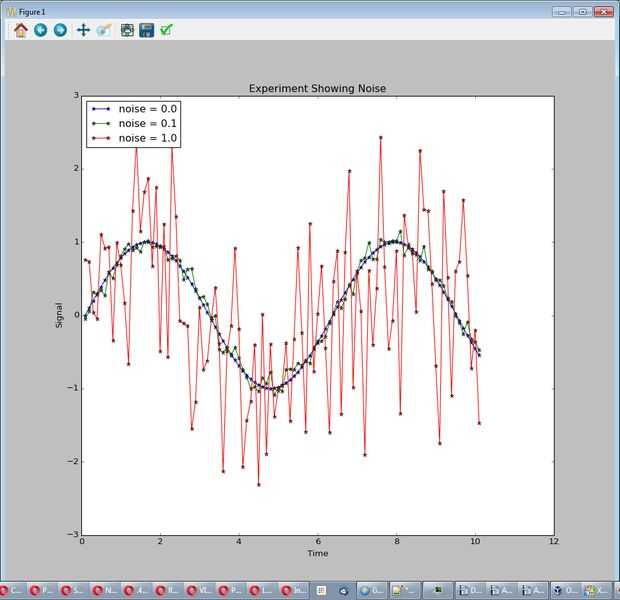Select the 'noise = 0.0' legend entry

(134, 109)
